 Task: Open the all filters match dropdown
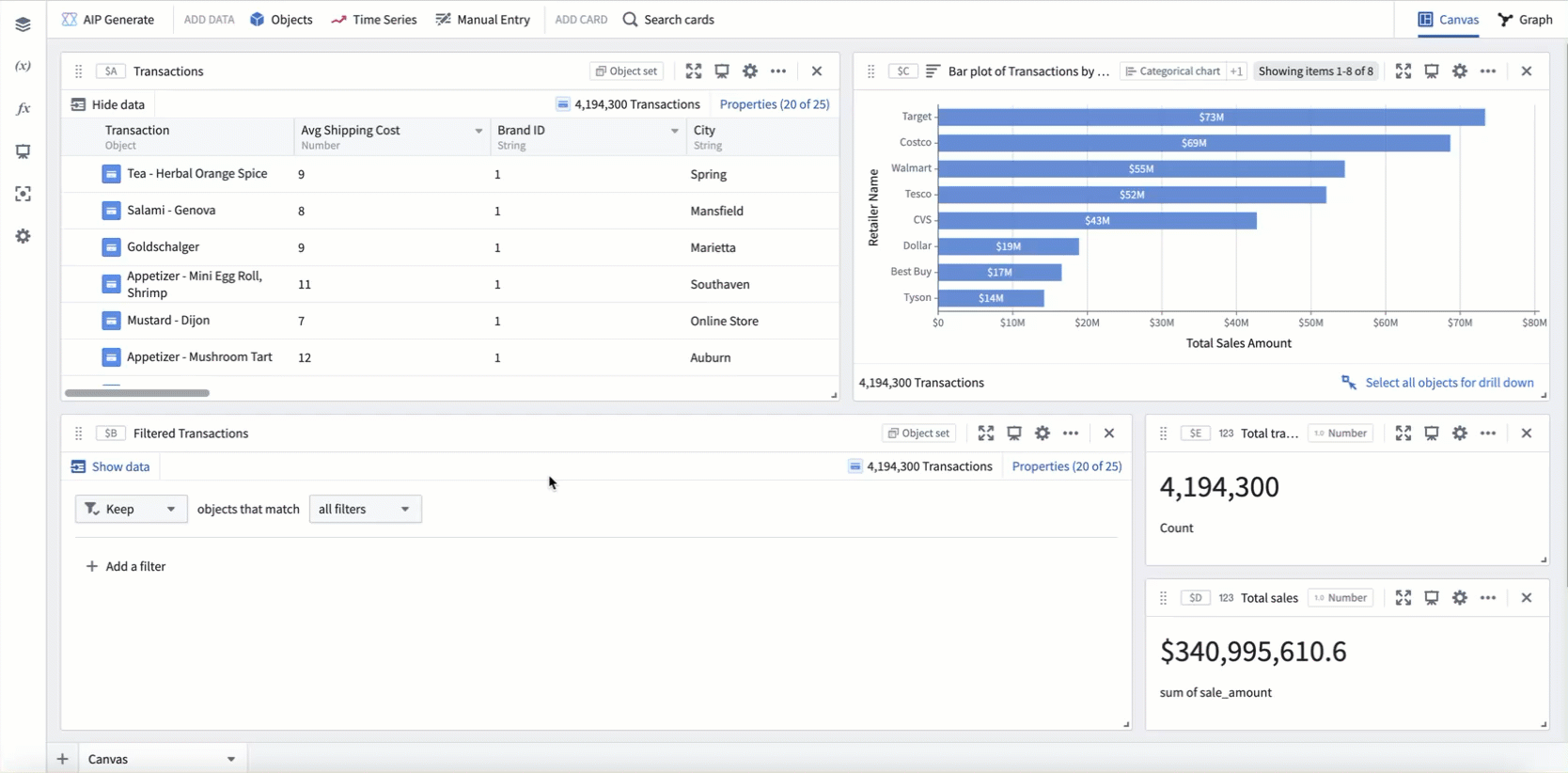pyautogui.click(x=365, y=510)
